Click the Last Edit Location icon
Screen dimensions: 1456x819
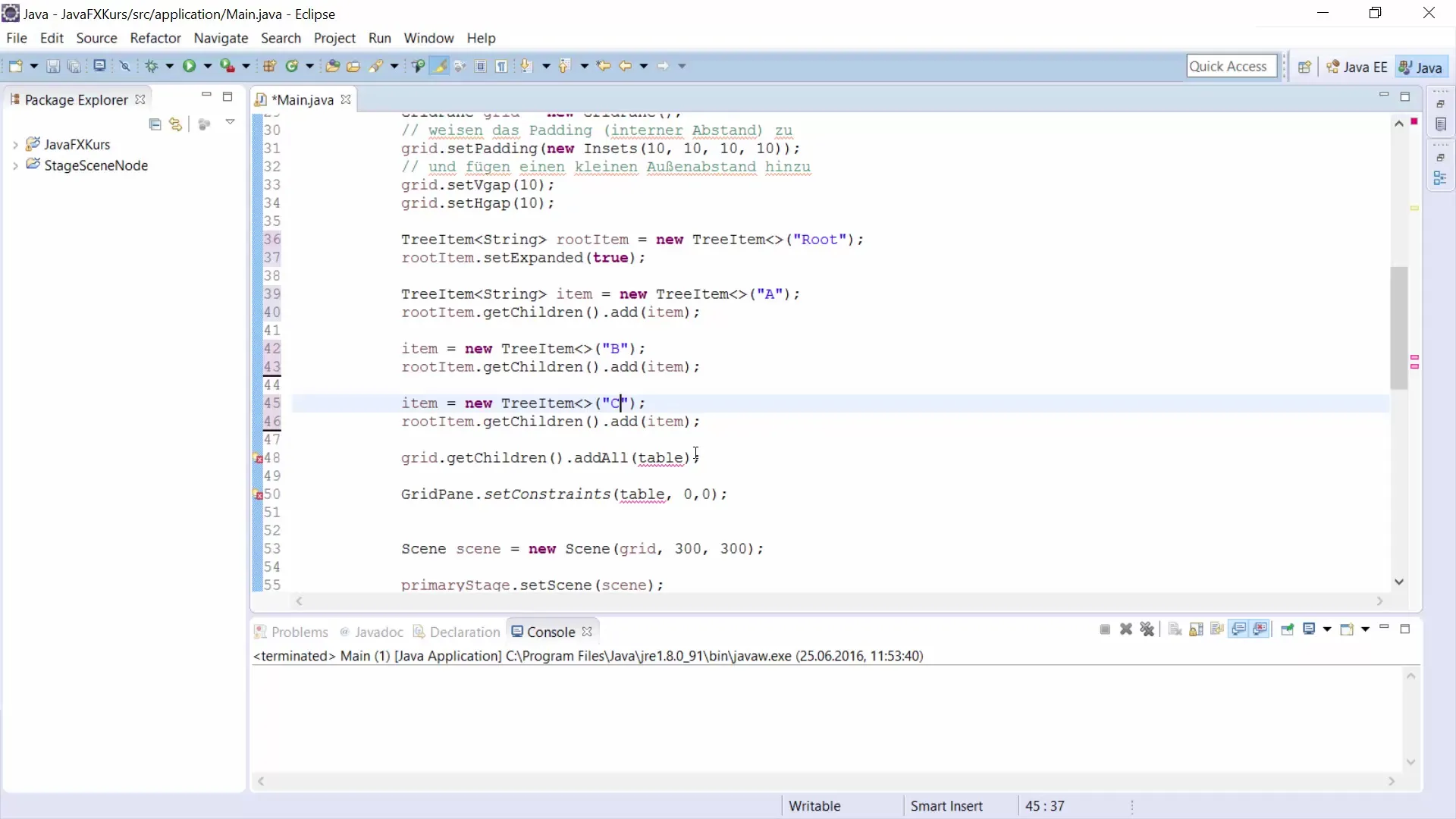click(604, 66)
